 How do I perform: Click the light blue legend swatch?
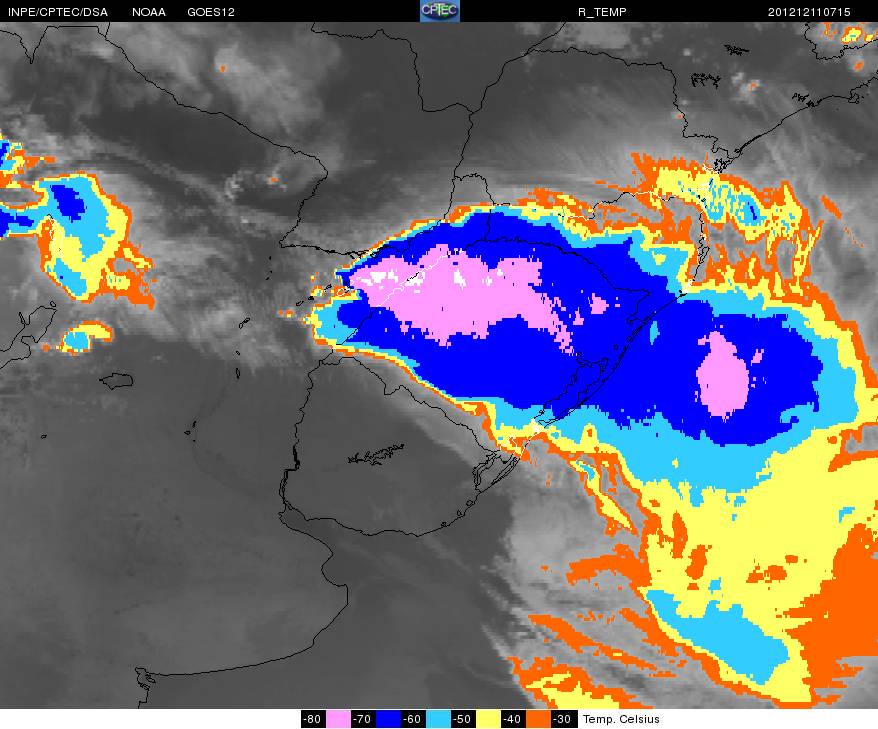tap(438, 719)
